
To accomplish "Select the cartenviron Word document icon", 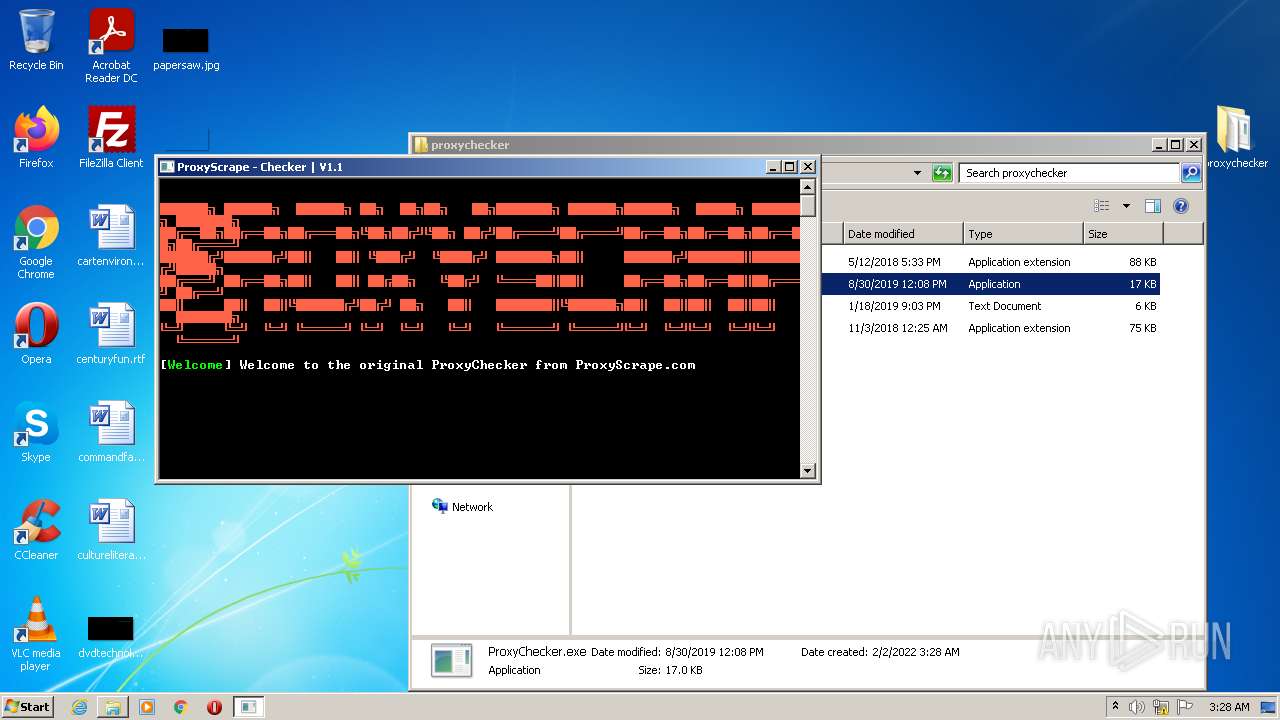I will (111, 235).
